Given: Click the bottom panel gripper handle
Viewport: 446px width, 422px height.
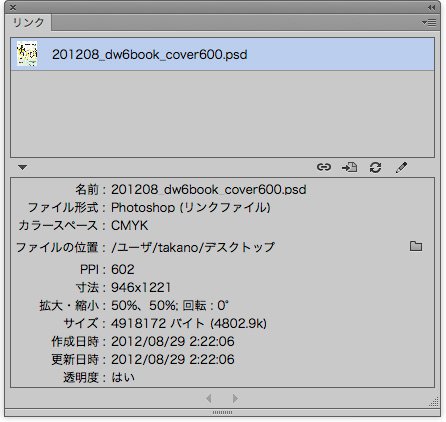Looking at the screenshot, I should click(223, 412).
